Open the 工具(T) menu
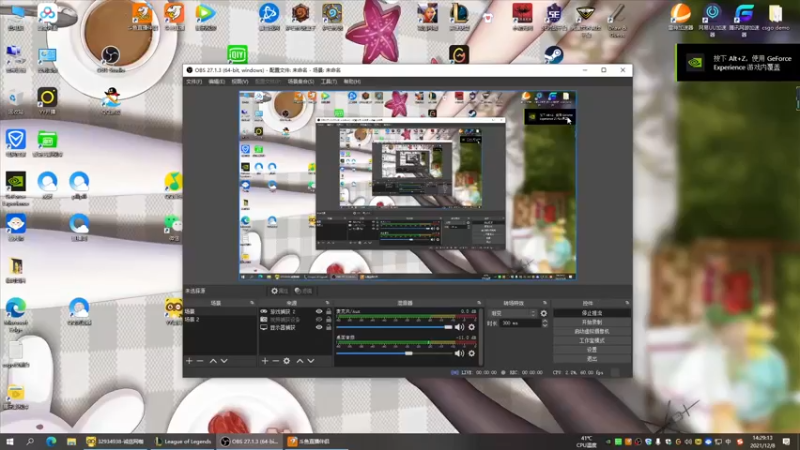The height and width of the screenshot is (450, 800). coord(329,82)
